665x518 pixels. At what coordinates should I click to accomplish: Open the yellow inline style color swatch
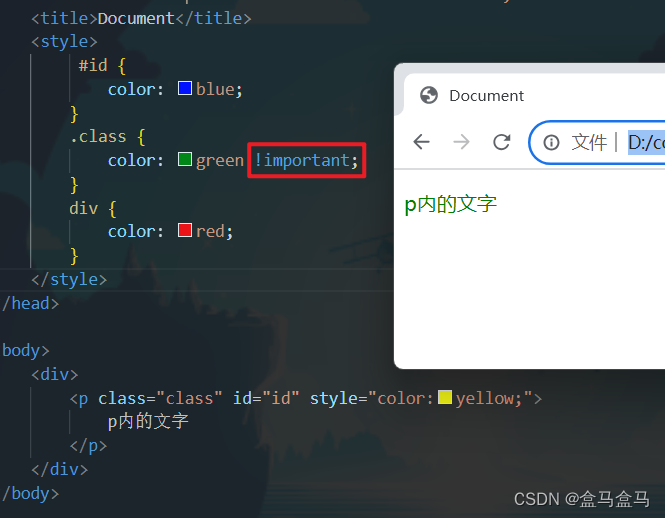445,397
